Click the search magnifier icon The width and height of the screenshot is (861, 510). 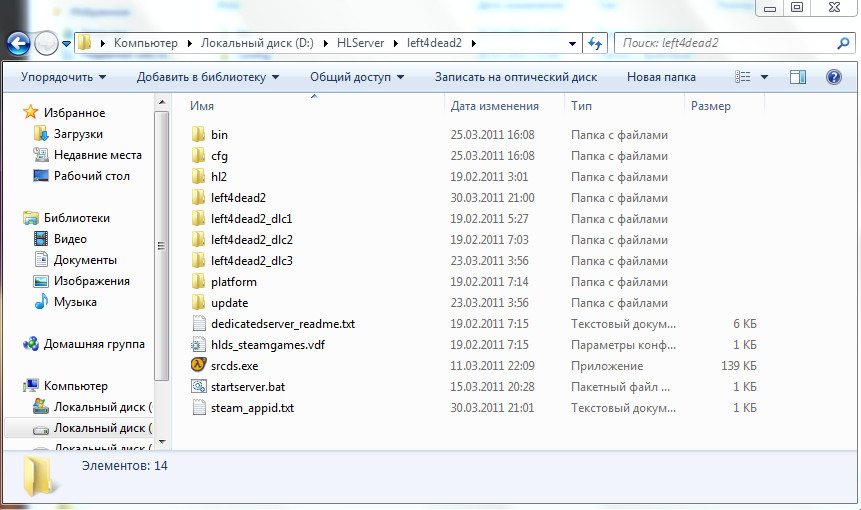tap(843, 43)
